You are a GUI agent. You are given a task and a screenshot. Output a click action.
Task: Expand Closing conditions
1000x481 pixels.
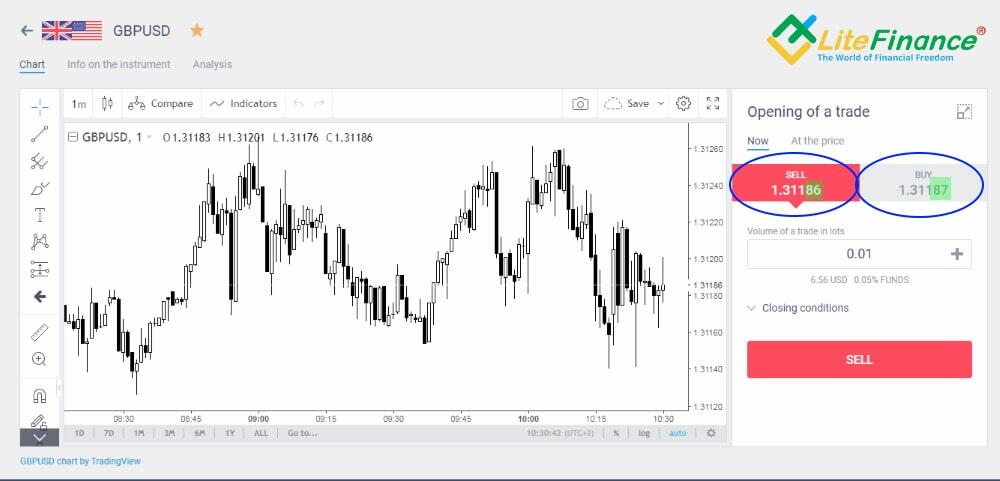798,308
